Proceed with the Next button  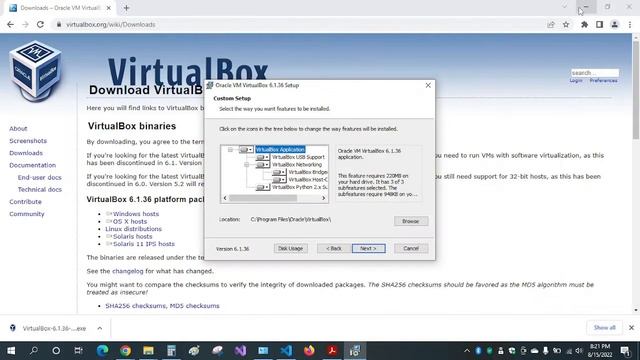coord(369,248)
